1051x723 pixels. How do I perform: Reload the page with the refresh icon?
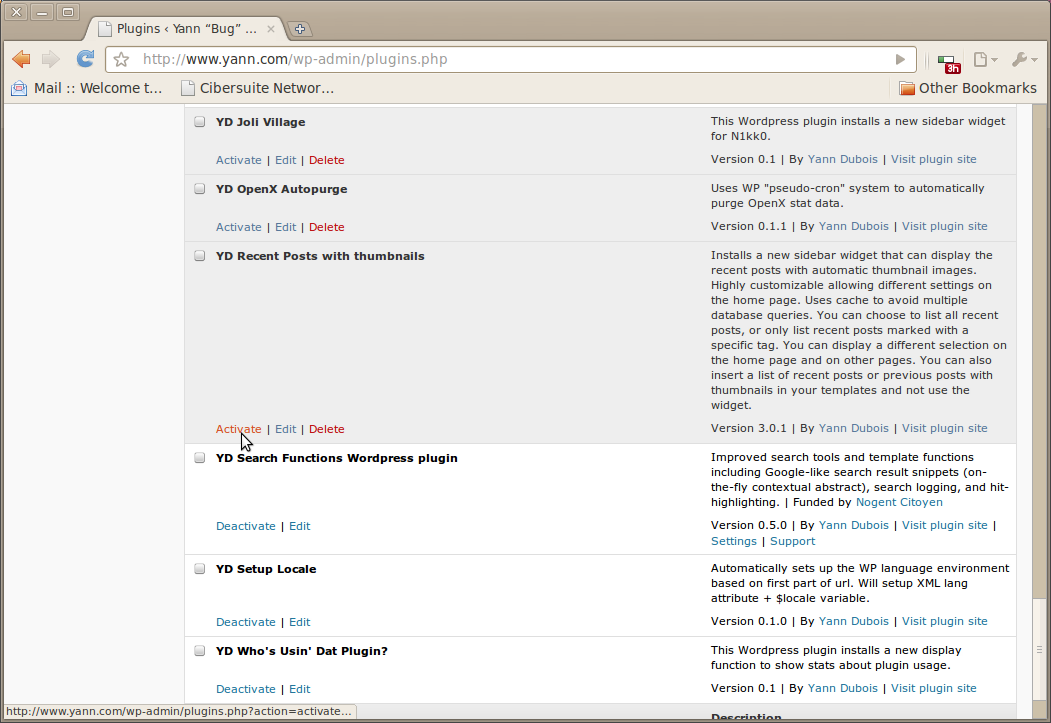tap(85, 59)
